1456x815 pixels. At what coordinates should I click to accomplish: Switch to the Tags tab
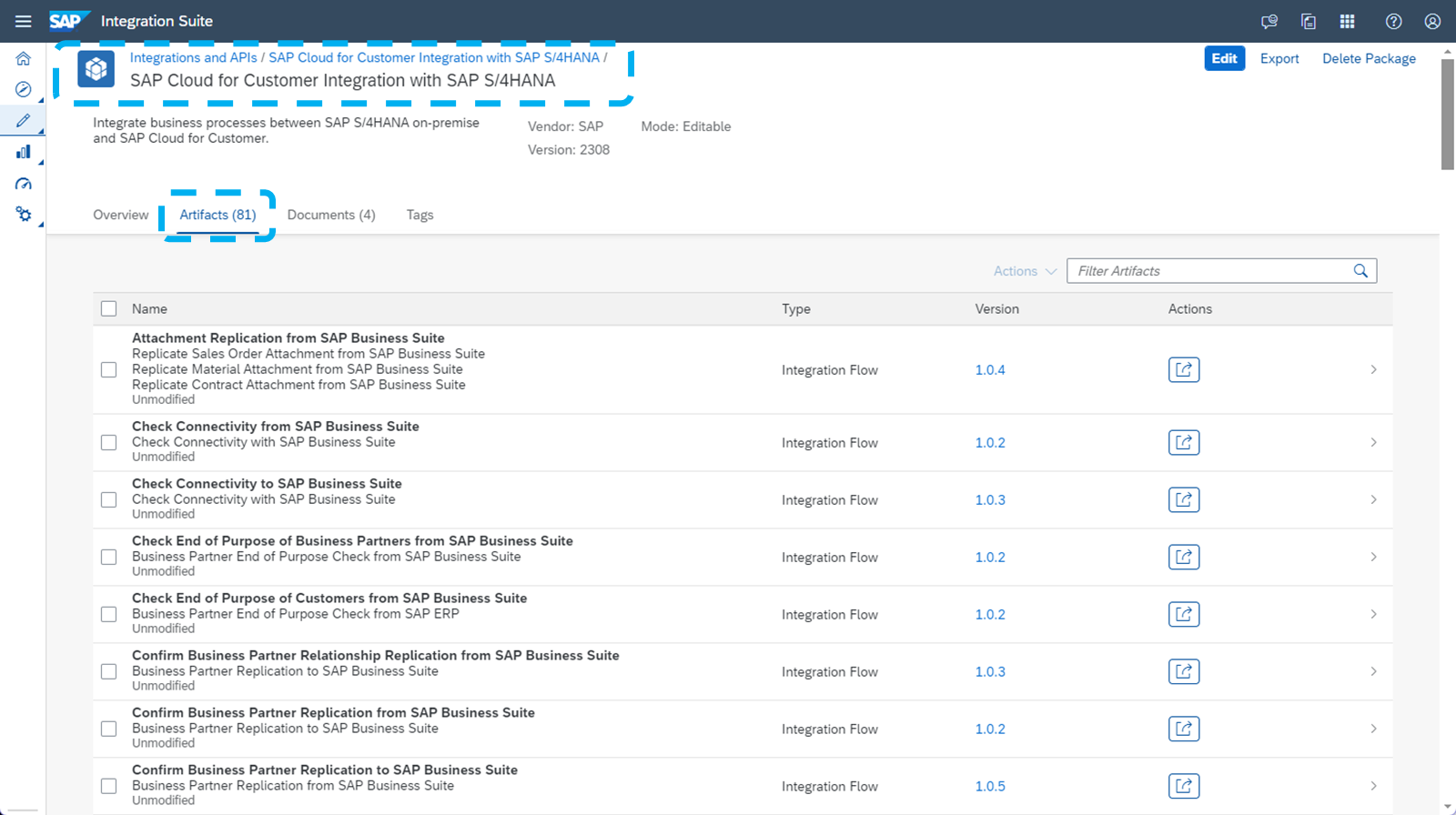[420, 216]
